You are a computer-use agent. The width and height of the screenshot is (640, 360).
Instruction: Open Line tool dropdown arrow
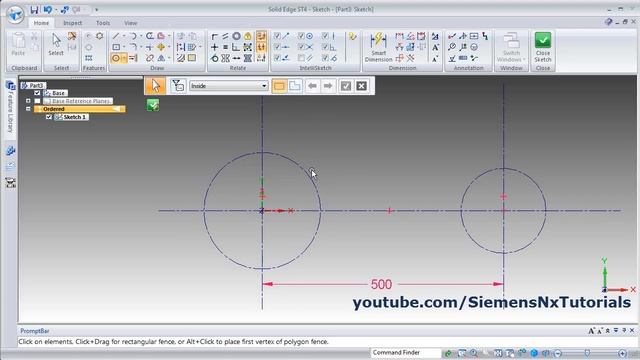(x=124, y=36)
